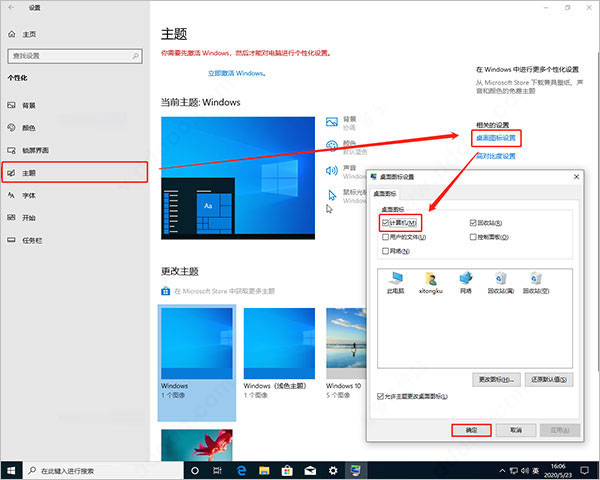
Task: Click the 鼠标光标 mouse cursor icon option
Action: tap(332, 195)
